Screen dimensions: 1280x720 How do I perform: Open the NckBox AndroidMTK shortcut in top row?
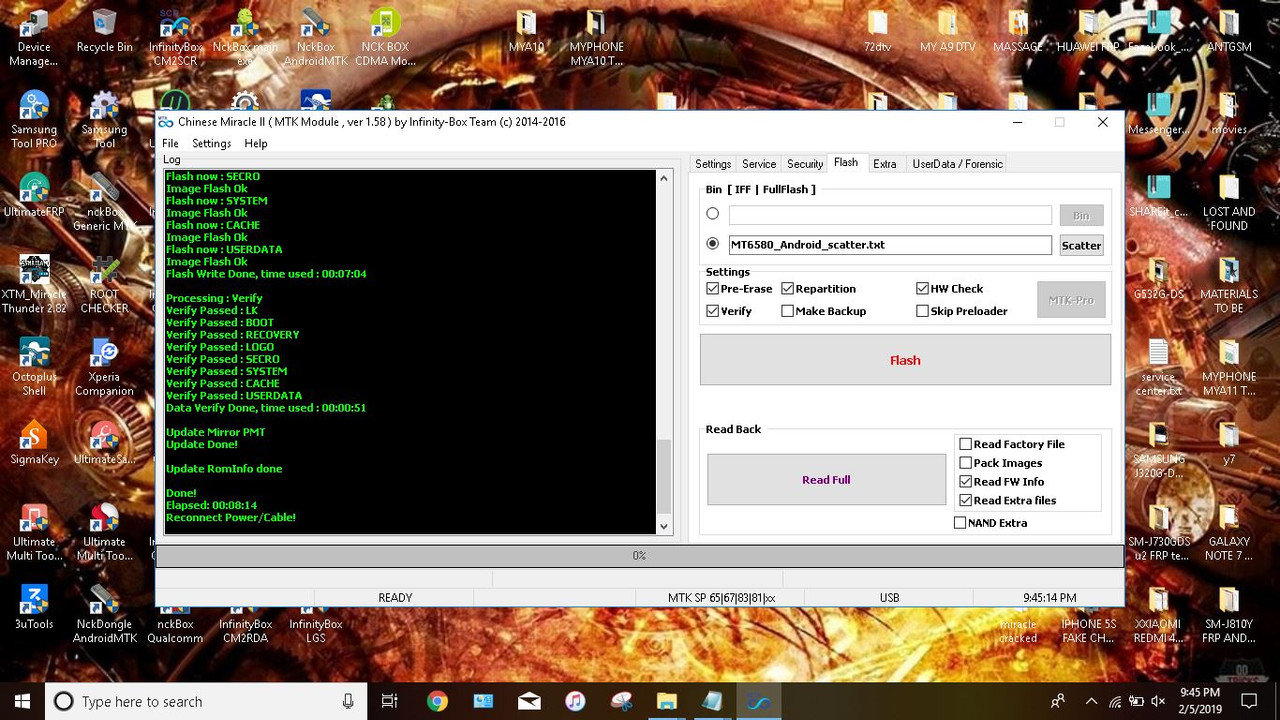(x=315, y=36)
